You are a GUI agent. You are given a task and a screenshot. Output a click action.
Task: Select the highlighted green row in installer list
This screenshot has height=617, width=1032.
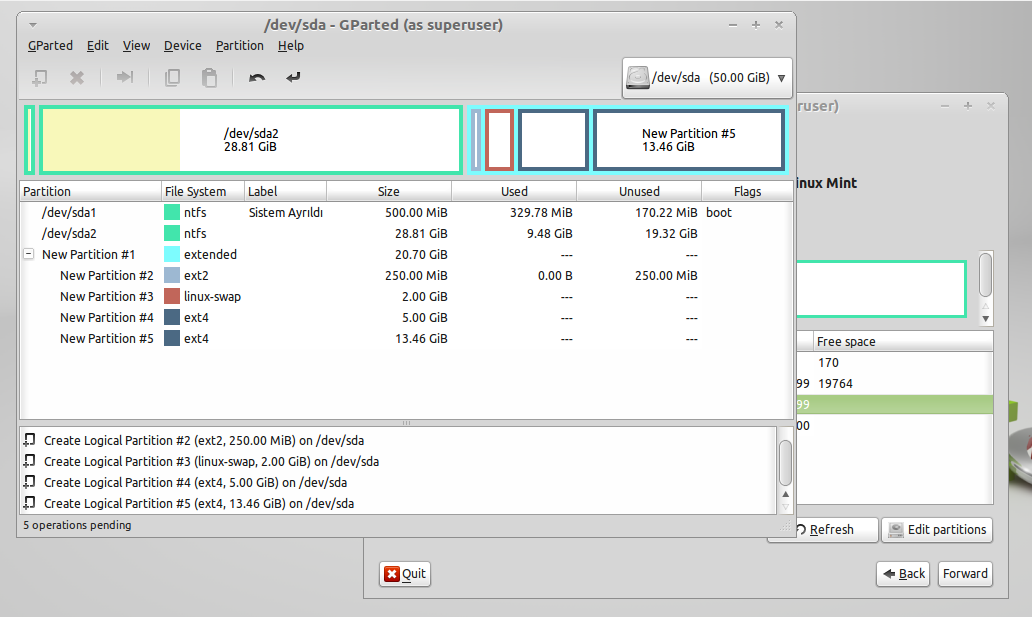tap(894, 404)
